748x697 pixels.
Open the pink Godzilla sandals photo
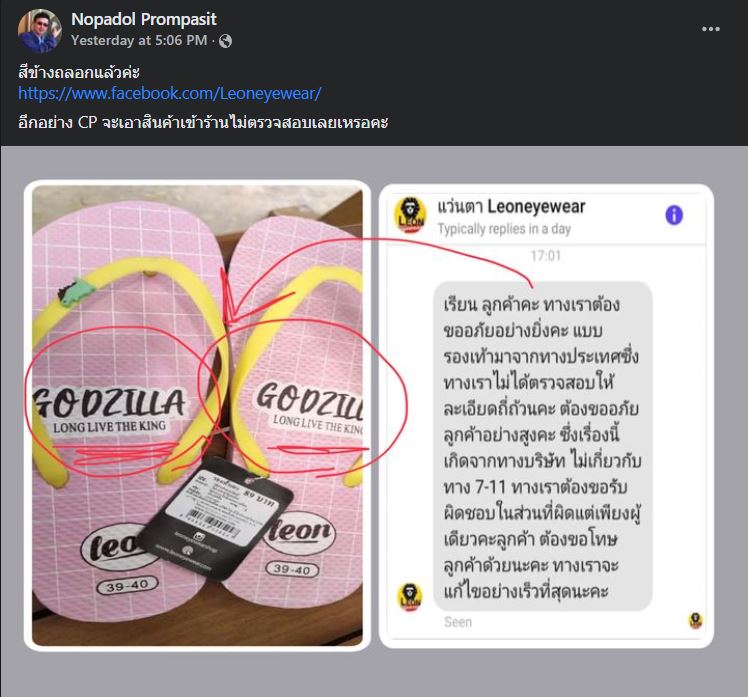(197, 416)
